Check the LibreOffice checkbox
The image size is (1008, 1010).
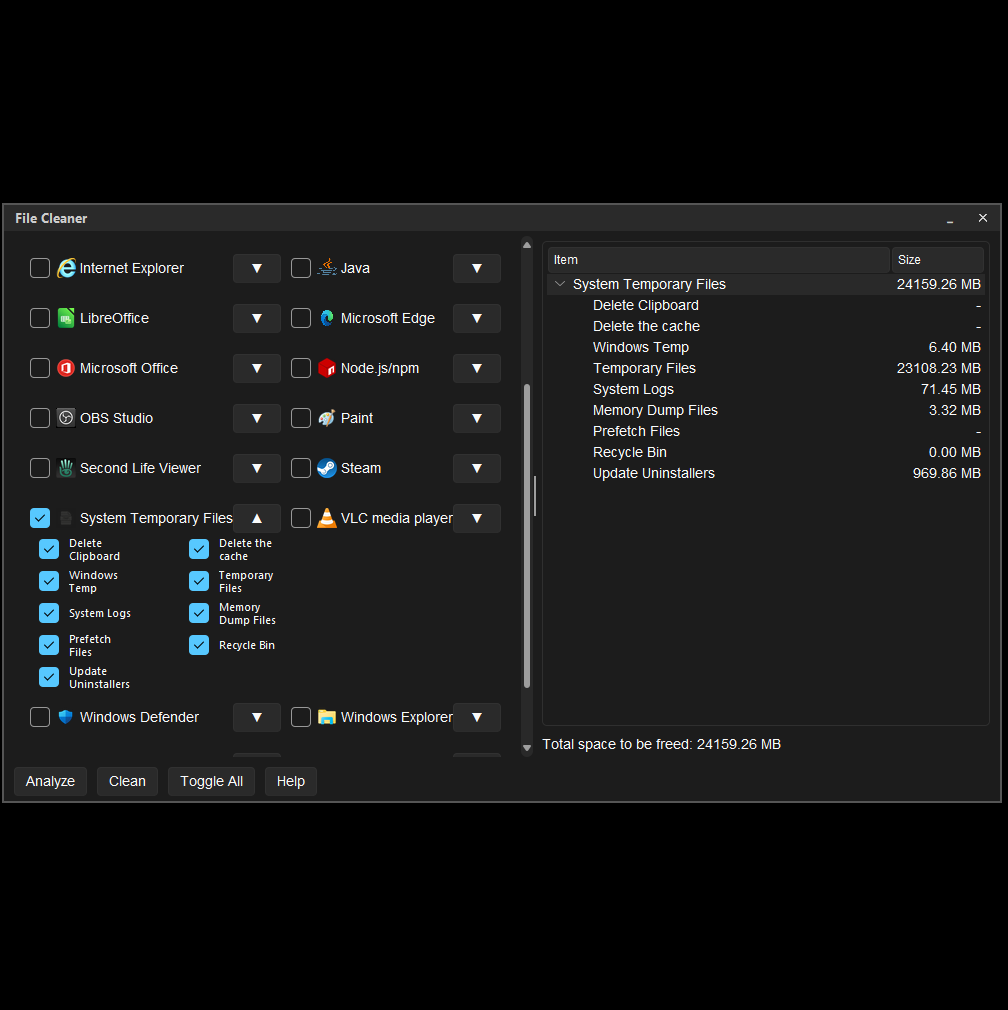[40, 318]
